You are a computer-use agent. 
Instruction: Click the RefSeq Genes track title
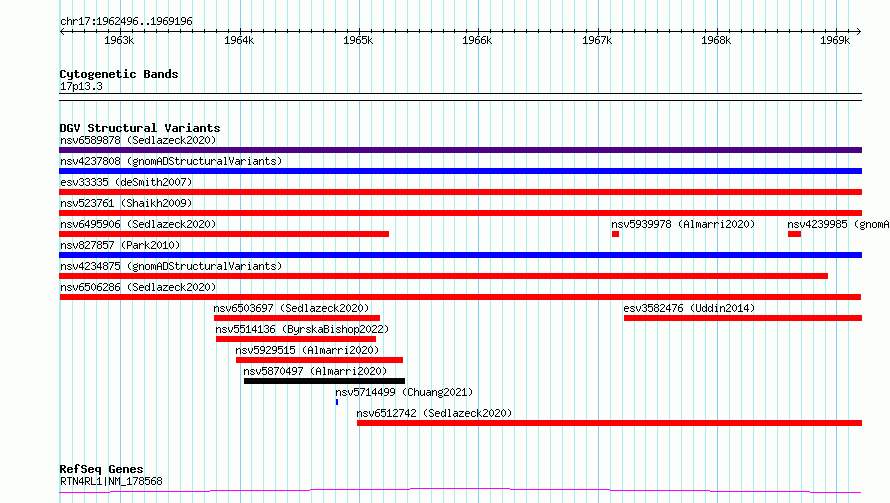pyautogui.click(x=101, y=470)
